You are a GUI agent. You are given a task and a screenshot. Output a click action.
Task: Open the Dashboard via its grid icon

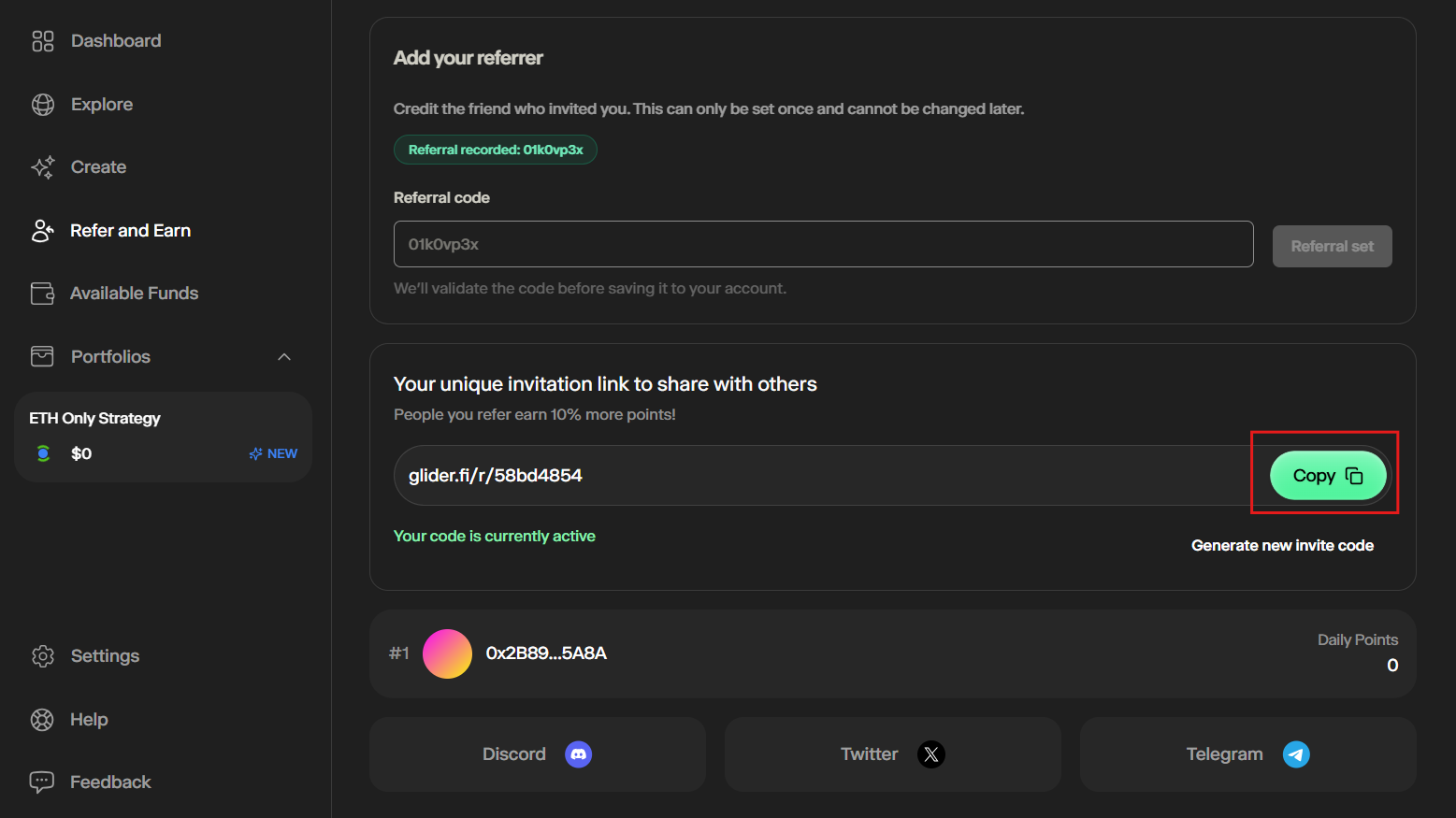click(x=43, y=41)
